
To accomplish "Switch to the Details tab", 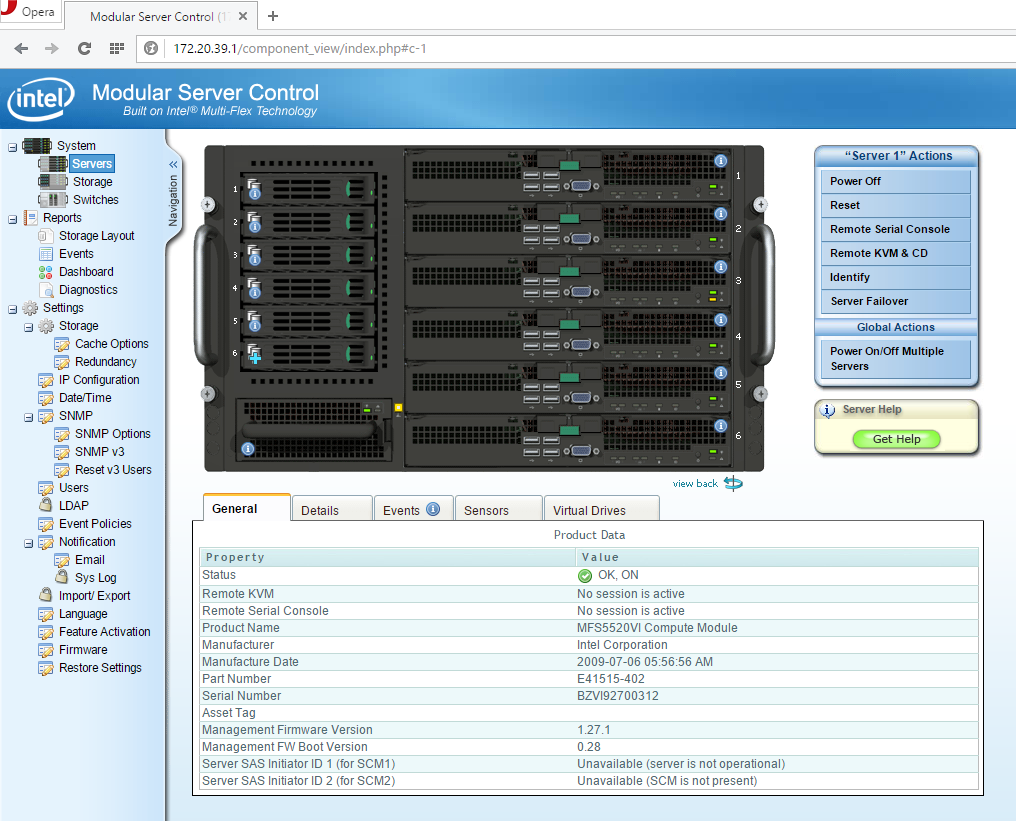I will coord(332,509).
